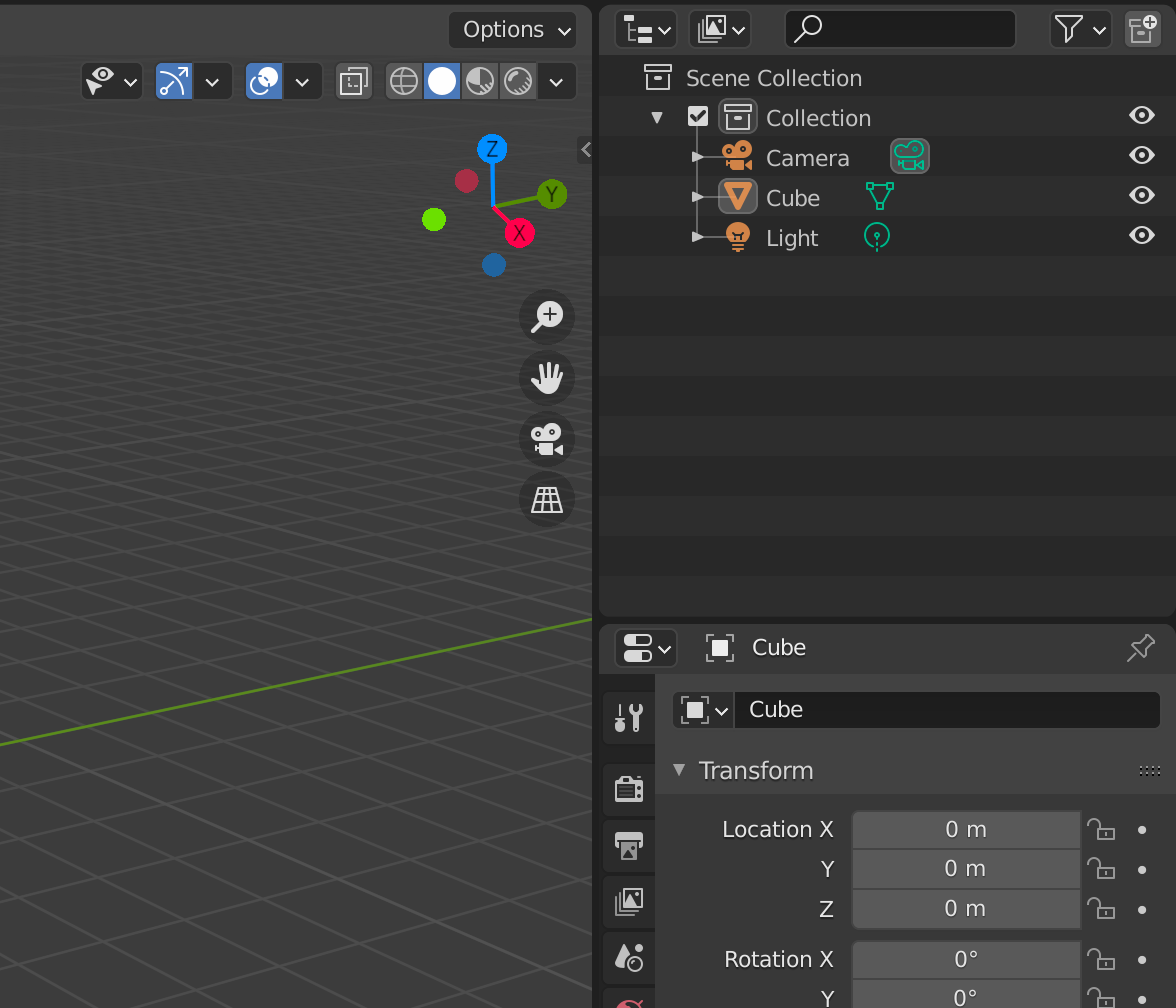
Task: Expand the sidebar with the small arrow
Action: click(x=586, y=150)
